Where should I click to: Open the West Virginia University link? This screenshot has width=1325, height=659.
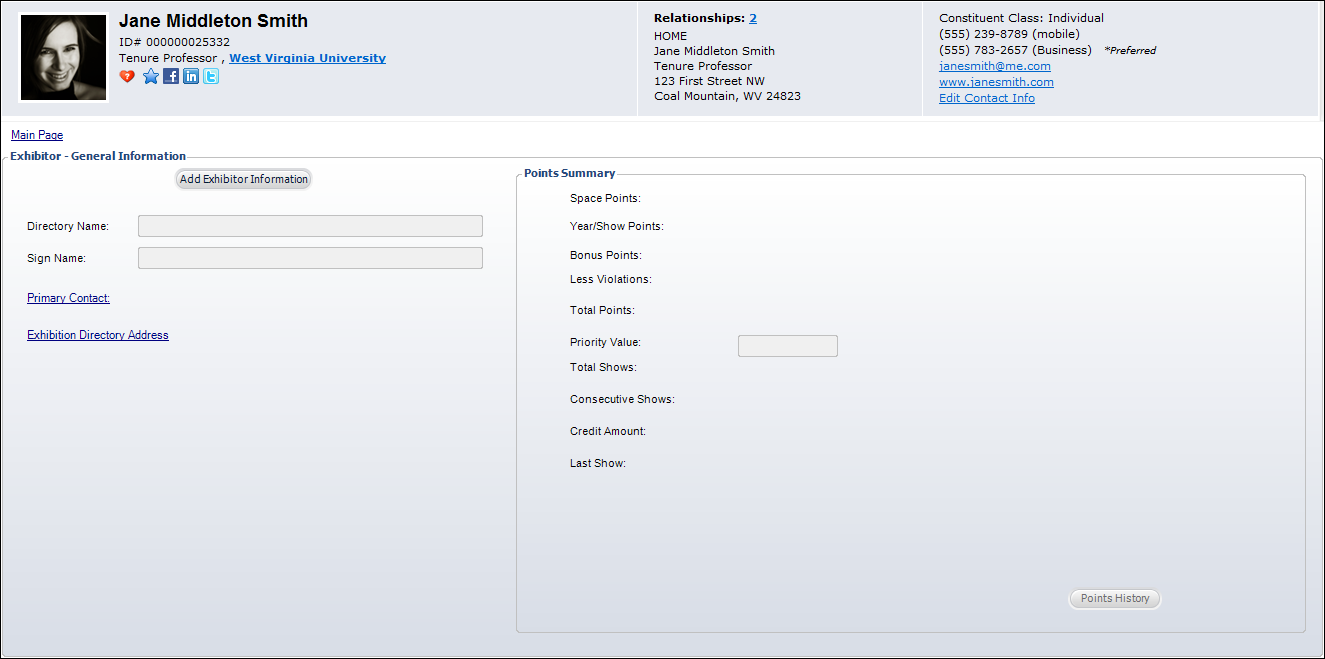coord(307,58)
